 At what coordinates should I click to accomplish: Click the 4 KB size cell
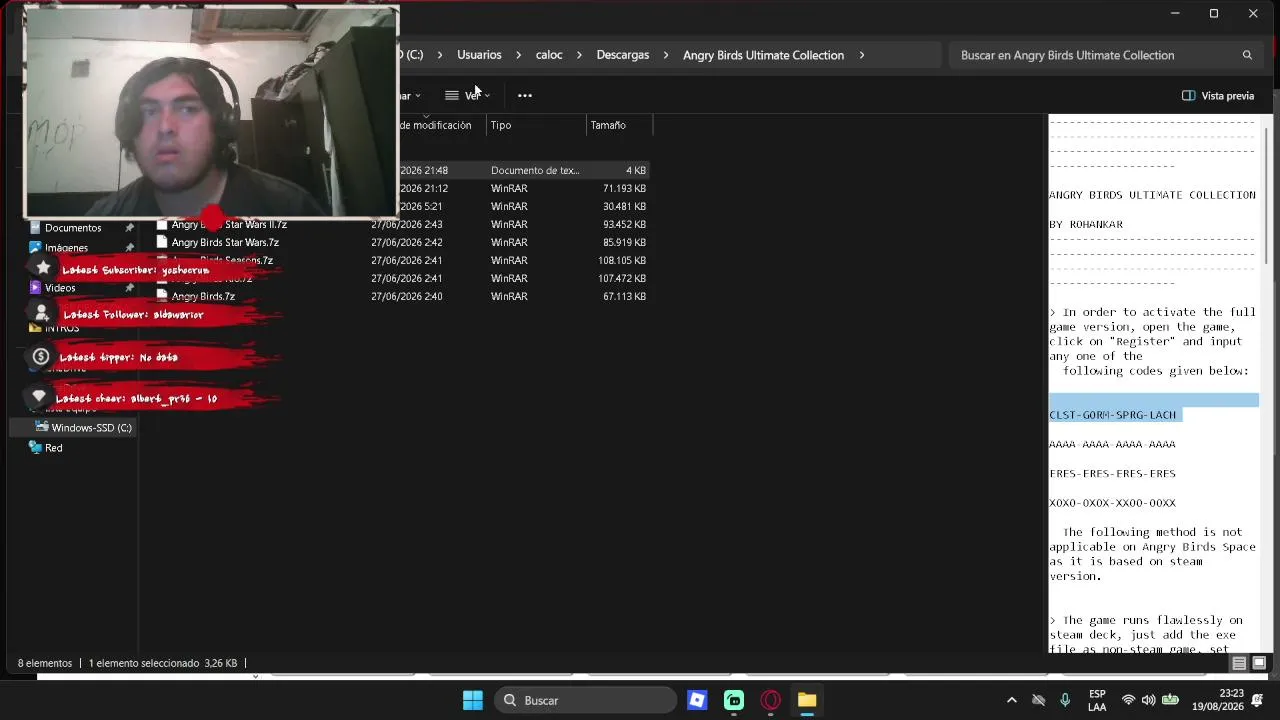pos(635,170)
